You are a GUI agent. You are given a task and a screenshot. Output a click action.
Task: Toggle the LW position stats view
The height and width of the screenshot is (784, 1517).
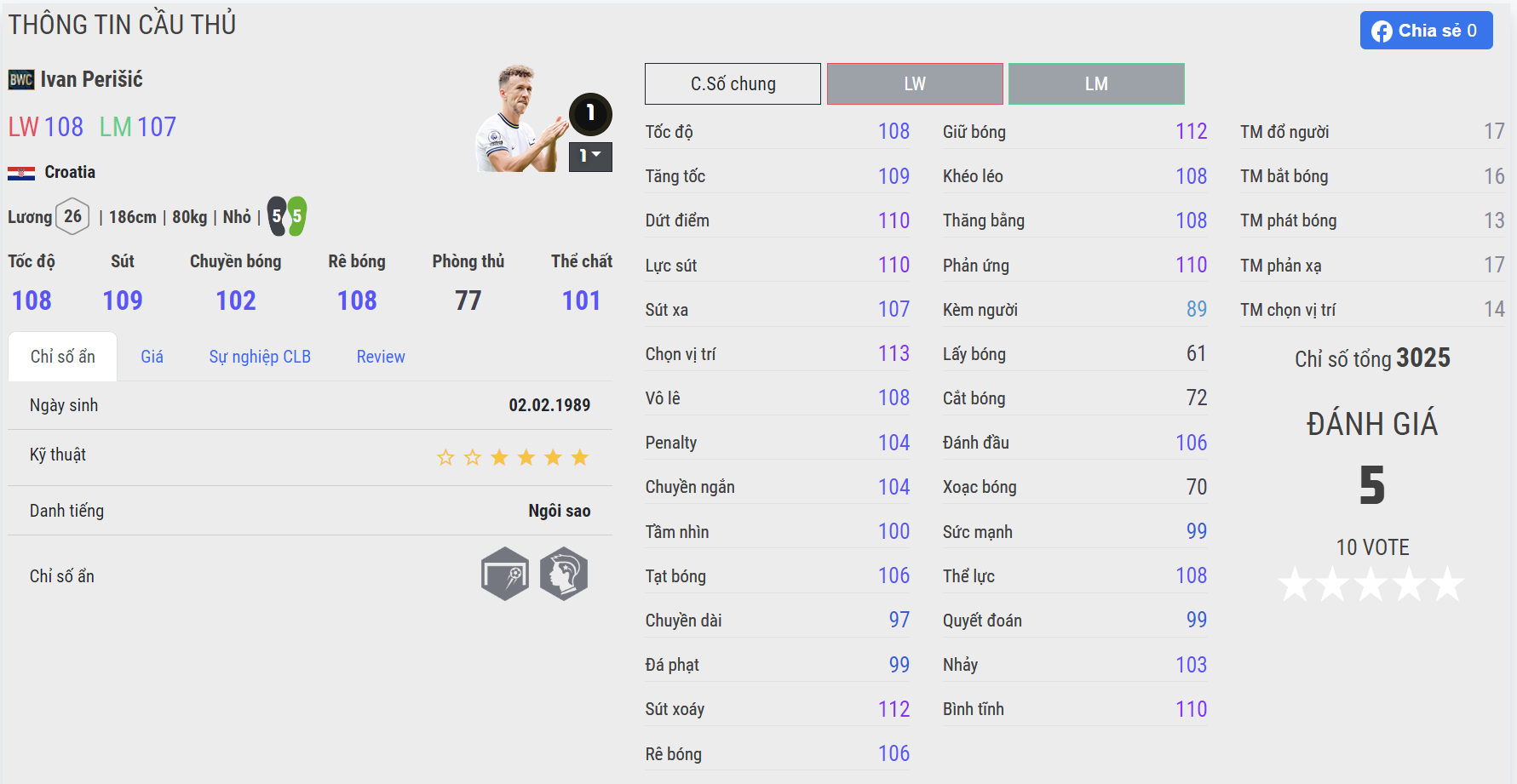click(x=915, y=84)
